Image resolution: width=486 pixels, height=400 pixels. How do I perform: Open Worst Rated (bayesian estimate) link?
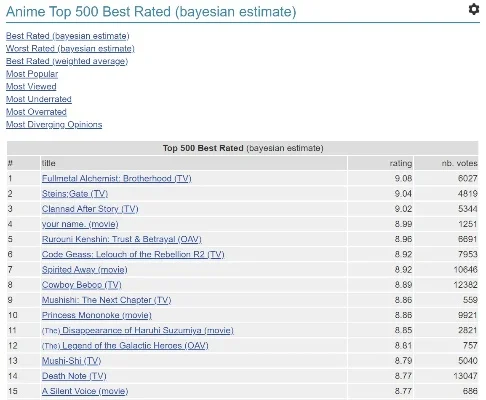point(70,49)
